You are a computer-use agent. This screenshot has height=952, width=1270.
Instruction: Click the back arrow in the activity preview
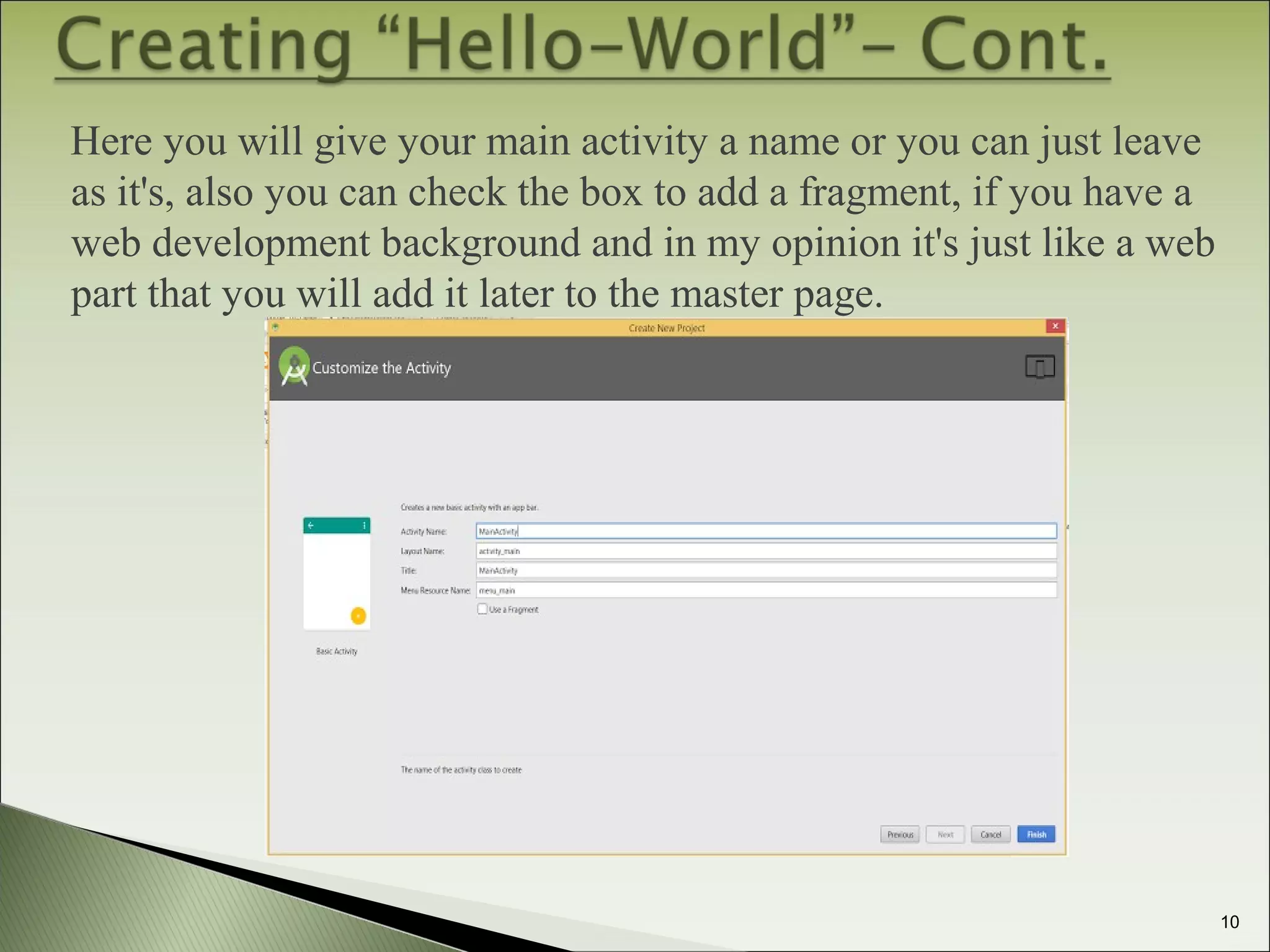click(x=311, y=526)
